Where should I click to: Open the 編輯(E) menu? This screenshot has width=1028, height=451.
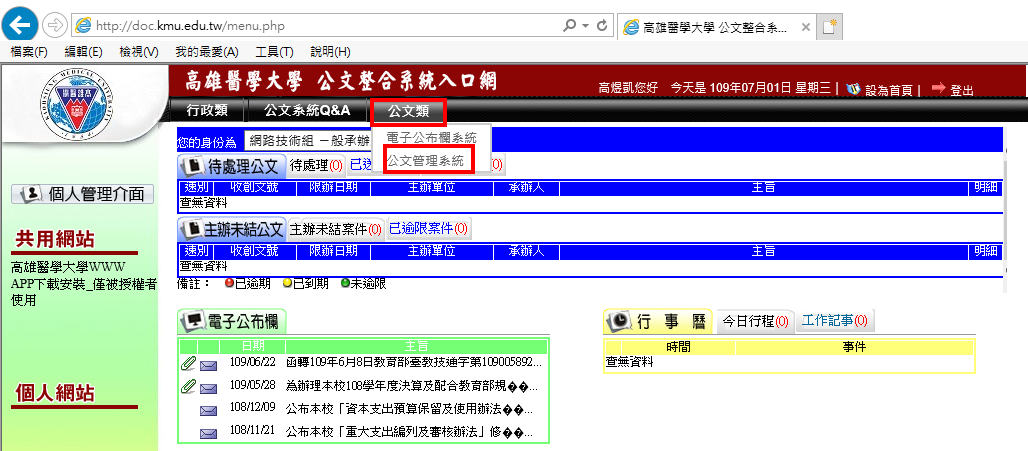tap(83, 52)
